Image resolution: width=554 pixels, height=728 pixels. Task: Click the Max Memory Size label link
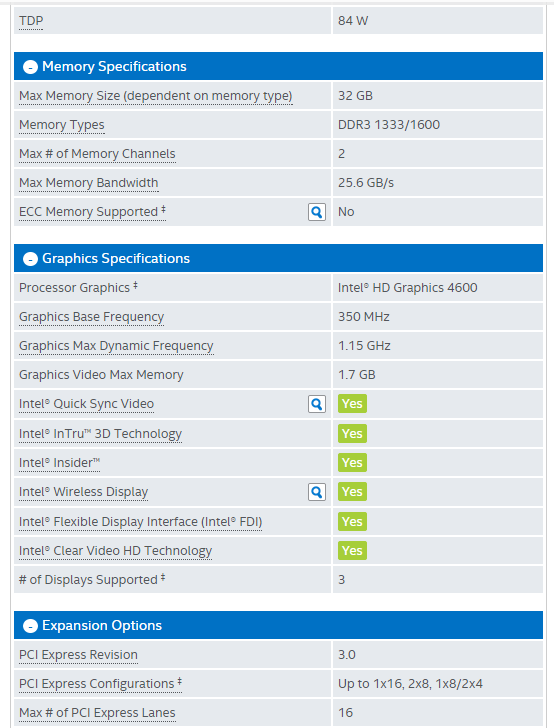156,96
